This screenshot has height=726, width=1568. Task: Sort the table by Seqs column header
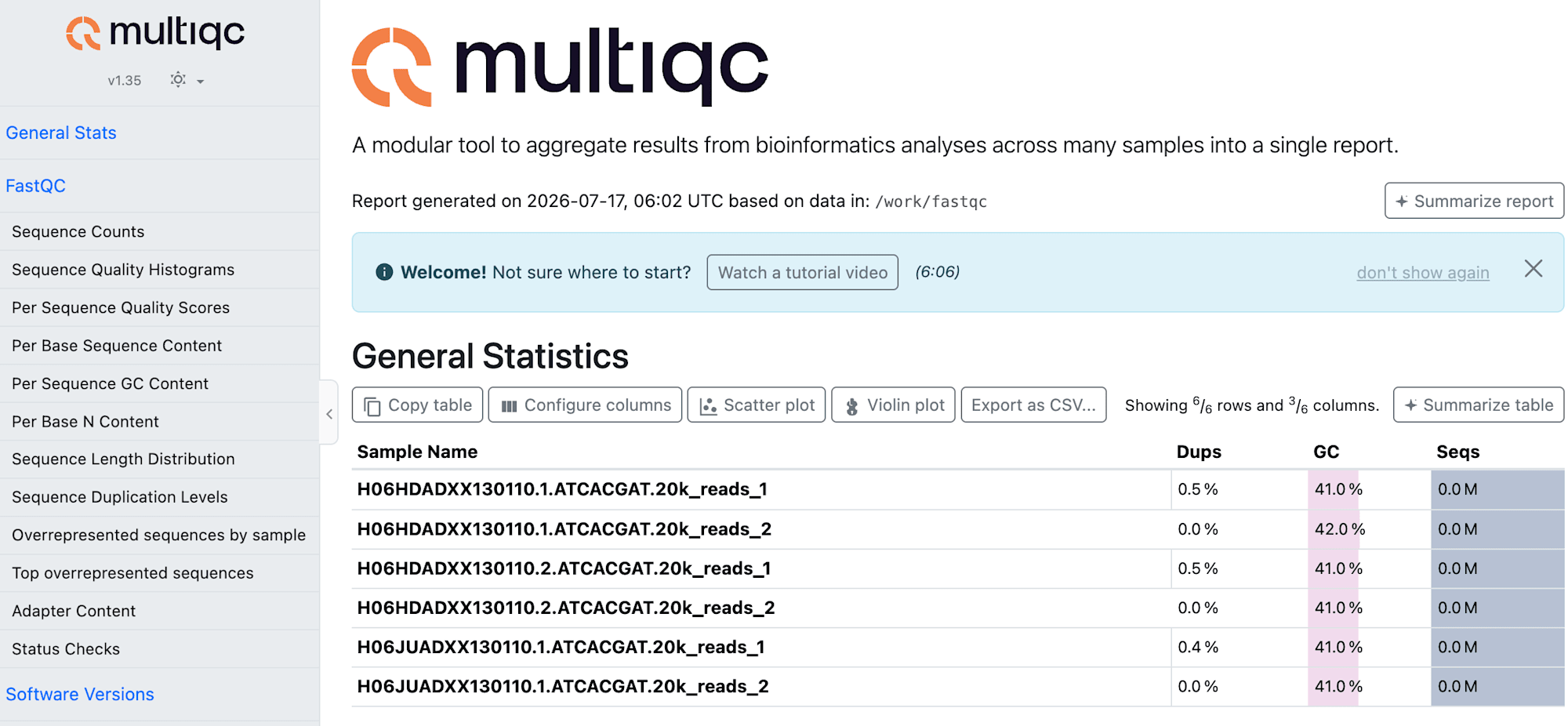click(1457, 452)
